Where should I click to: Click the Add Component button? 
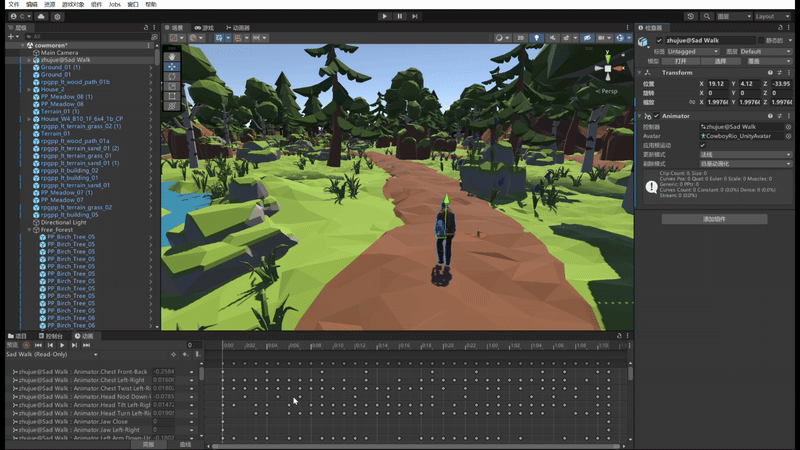pyautogui.click(x=715, y=219)
